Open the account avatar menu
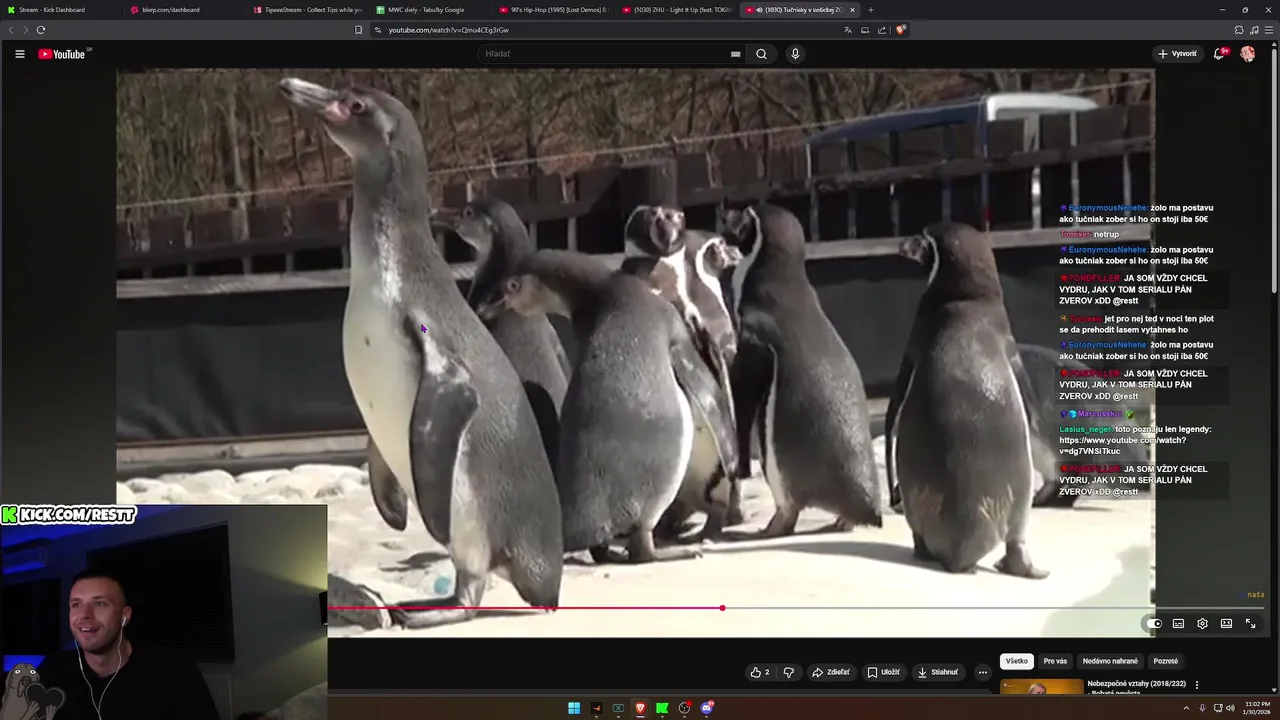Image resolution: width=1280 pixels, height=720 pixels. pos(1248,54)
